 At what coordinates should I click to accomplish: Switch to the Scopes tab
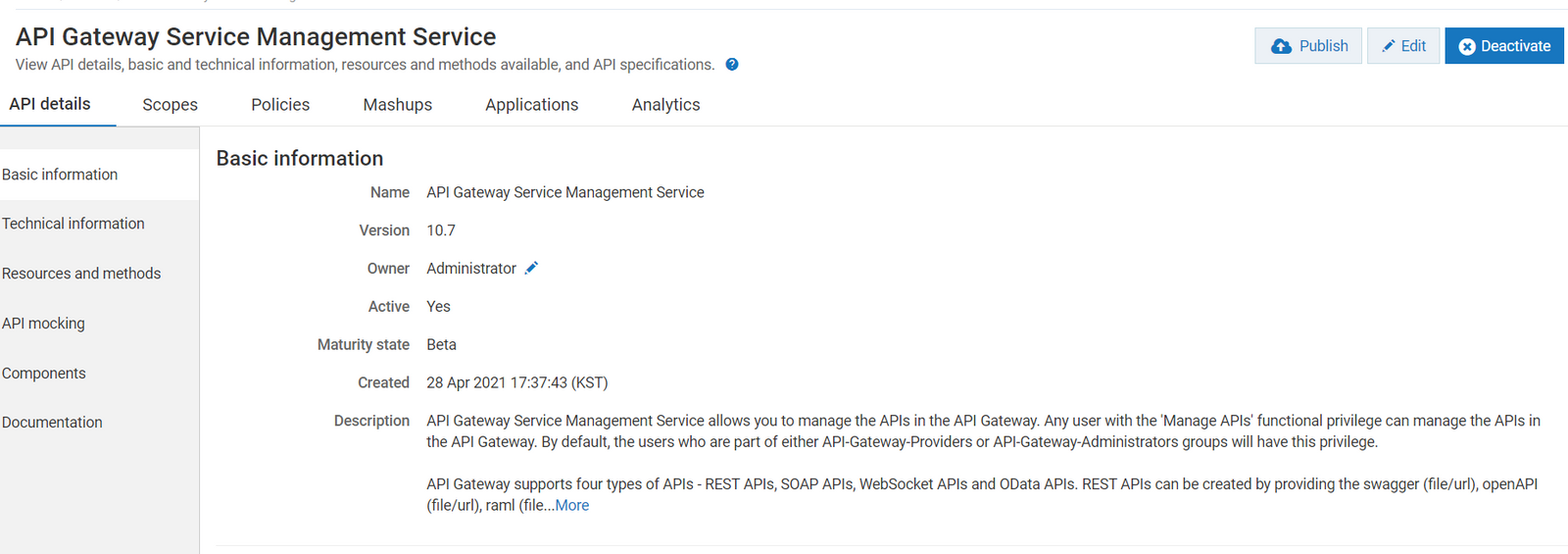170,105
